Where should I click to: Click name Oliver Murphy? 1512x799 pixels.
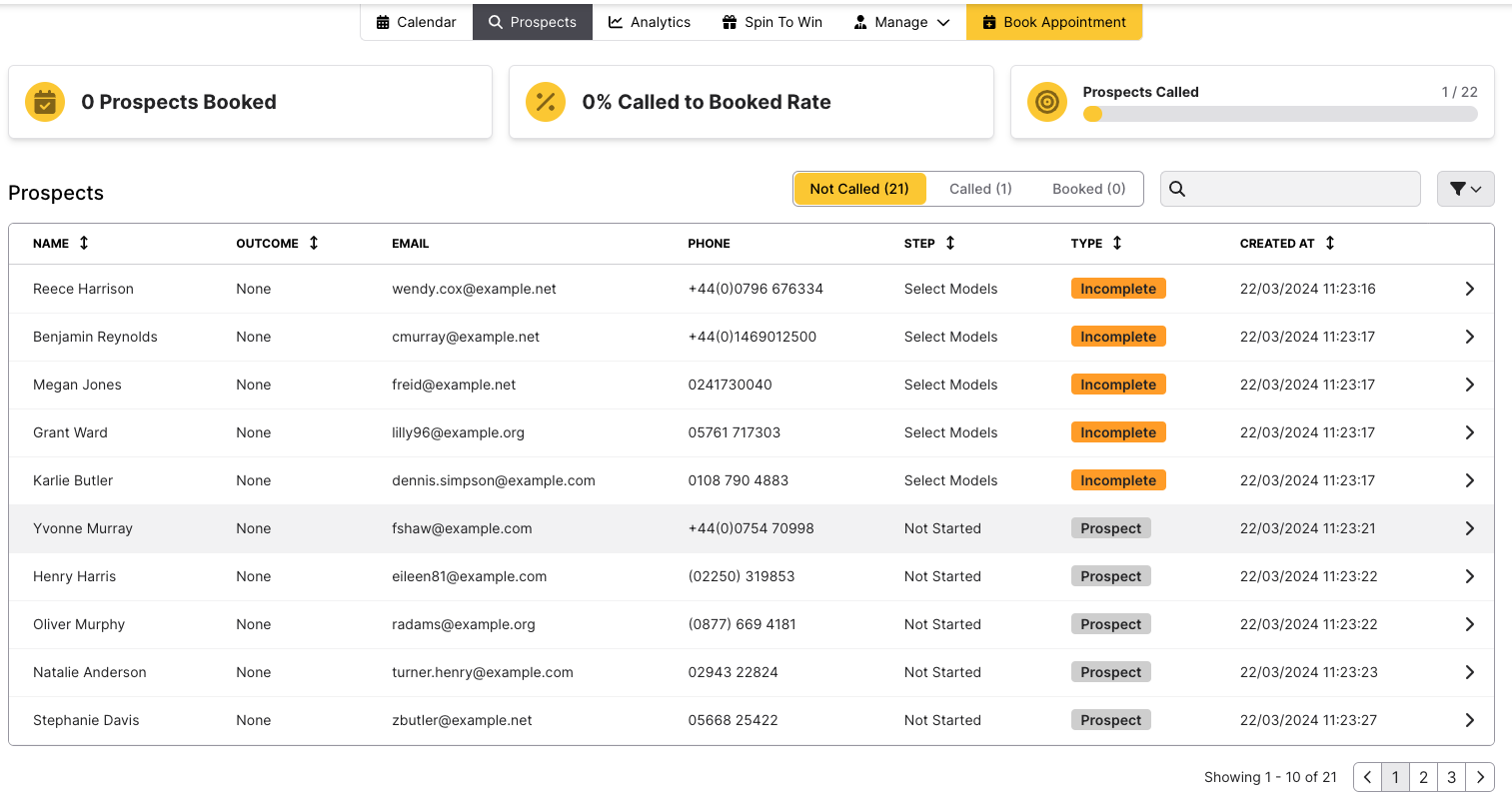point(79,624)
